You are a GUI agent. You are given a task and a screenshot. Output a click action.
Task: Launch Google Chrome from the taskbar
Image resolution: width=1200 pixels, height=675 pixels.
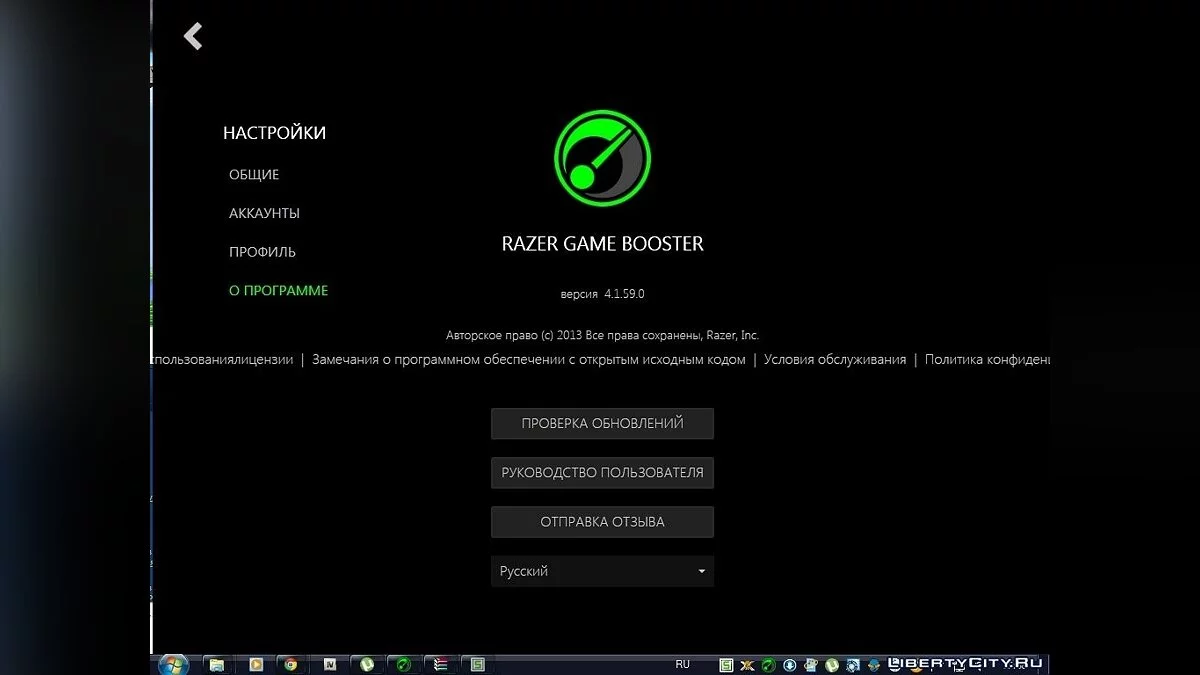tap(292, 663)
